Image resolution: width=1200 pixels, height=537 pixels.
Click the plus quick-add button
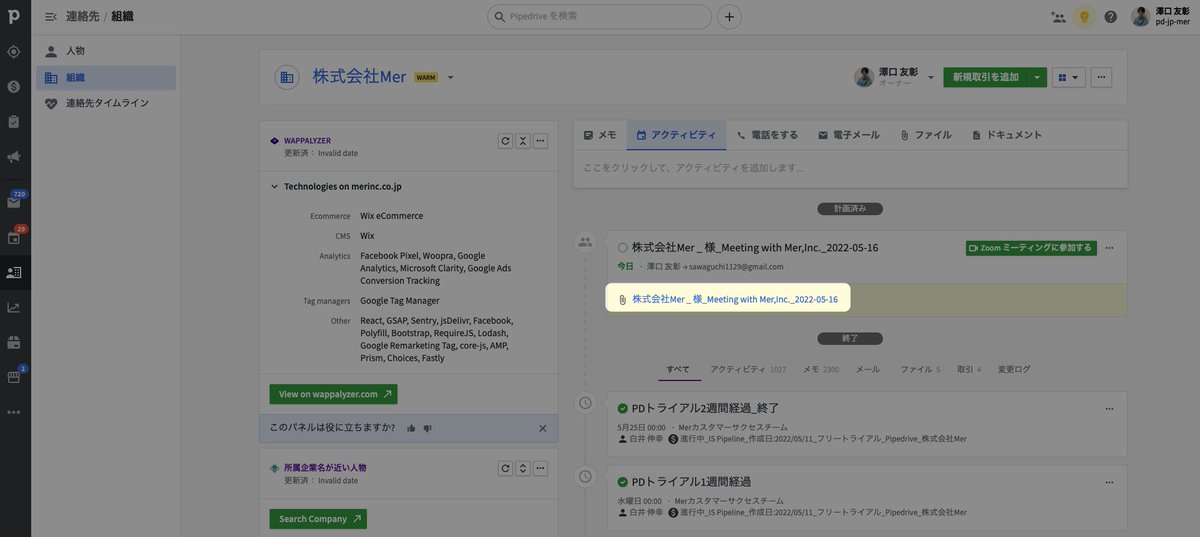click(x=730, y=16)
